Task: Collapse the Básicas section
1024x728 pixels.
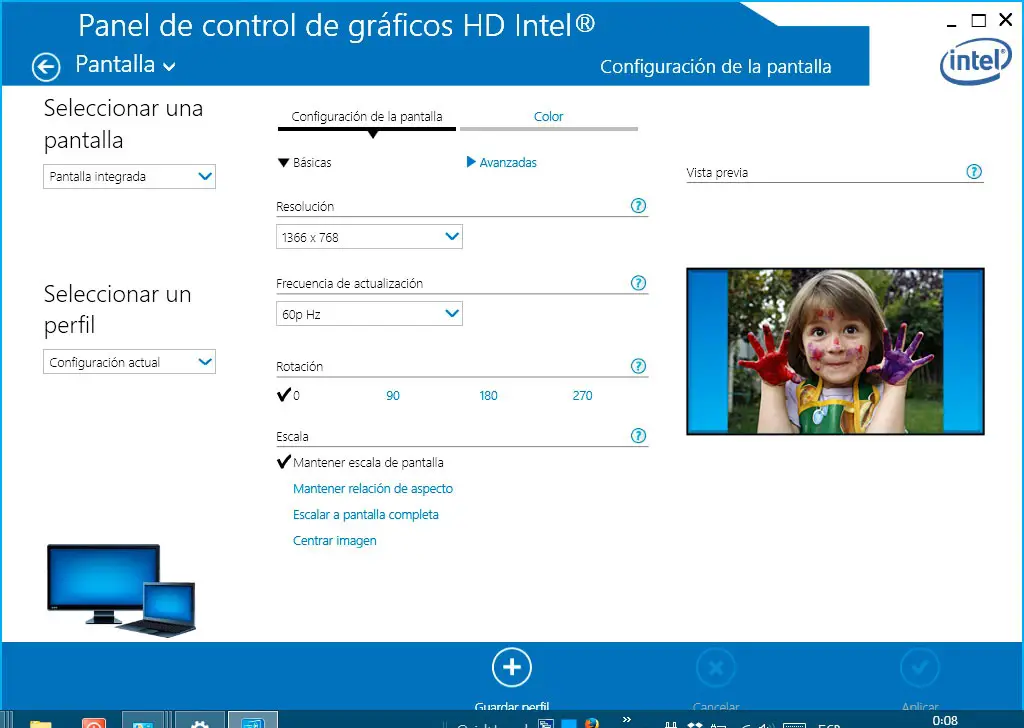Action: (x=304, y=163)
